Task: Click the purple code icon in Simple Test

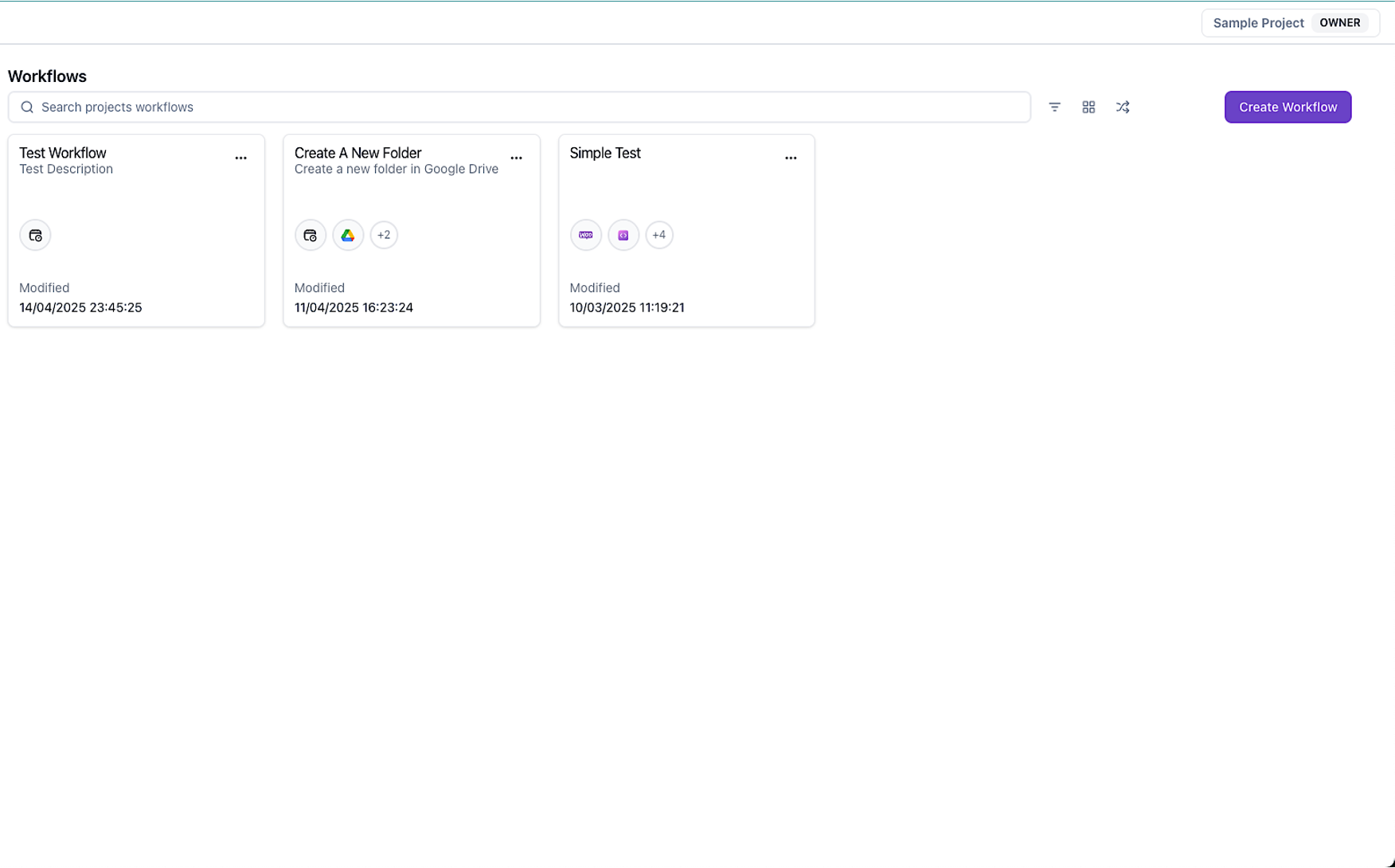Action: tap(623, 235)
